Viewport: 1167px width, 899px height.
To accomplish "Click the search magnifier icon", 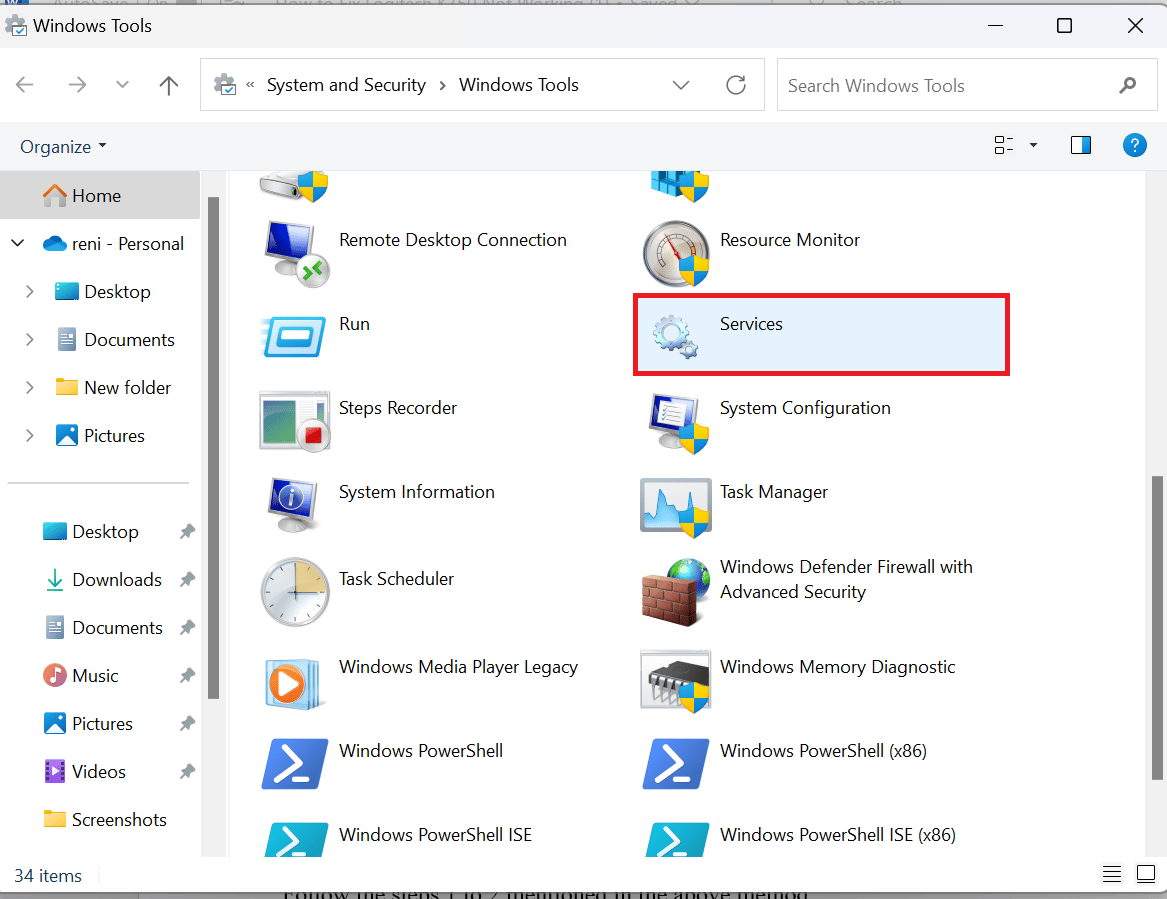I will pyautogui.click(x=1128, y=86).
